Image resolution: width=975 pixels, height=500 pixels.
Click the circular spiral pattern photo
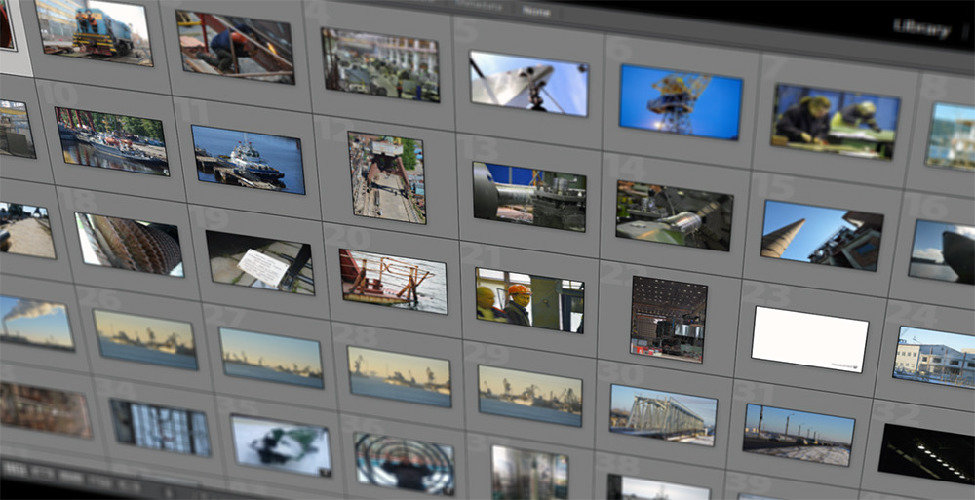(403, 462)
